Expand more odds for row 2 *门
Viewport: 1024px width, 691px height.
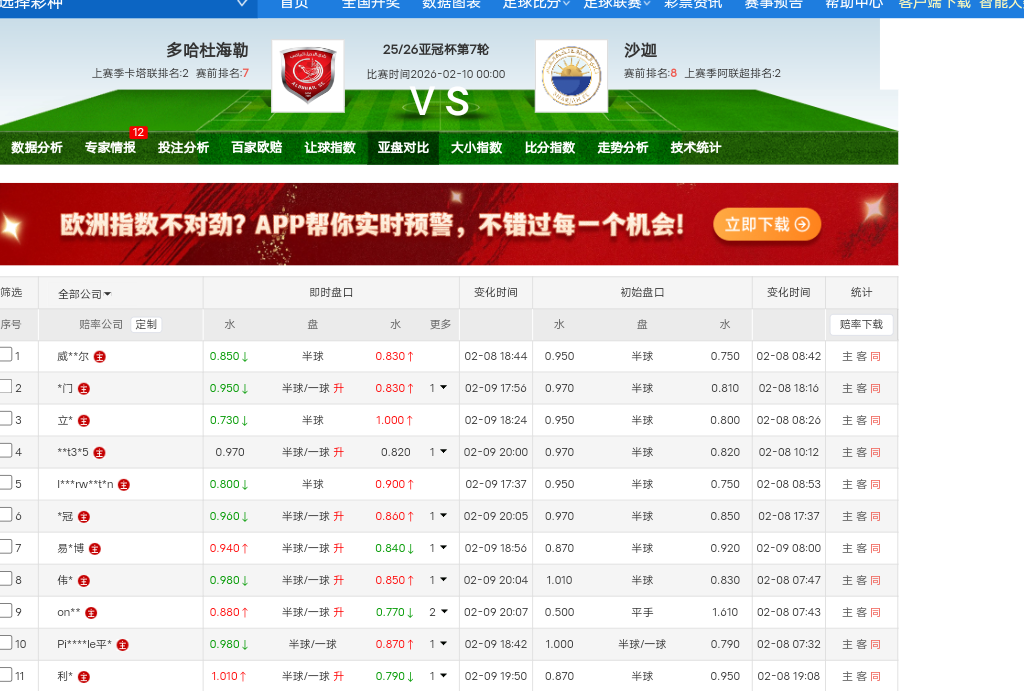pos(438,388)
